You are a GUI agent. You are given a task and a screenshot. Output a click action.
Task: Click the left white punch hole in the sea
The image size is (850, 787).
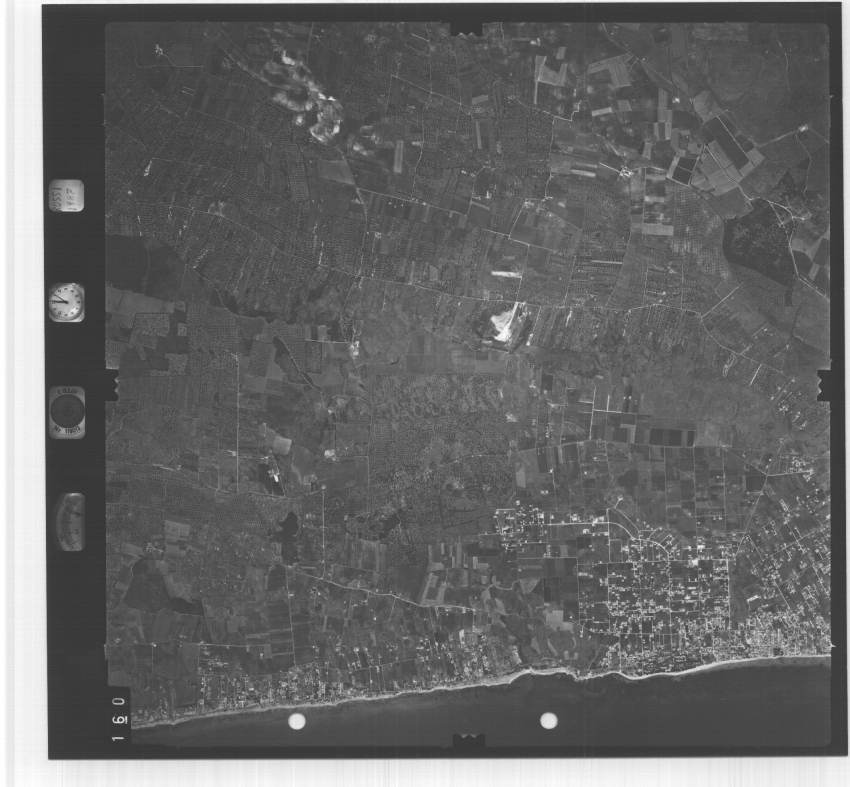click(297, 721)
